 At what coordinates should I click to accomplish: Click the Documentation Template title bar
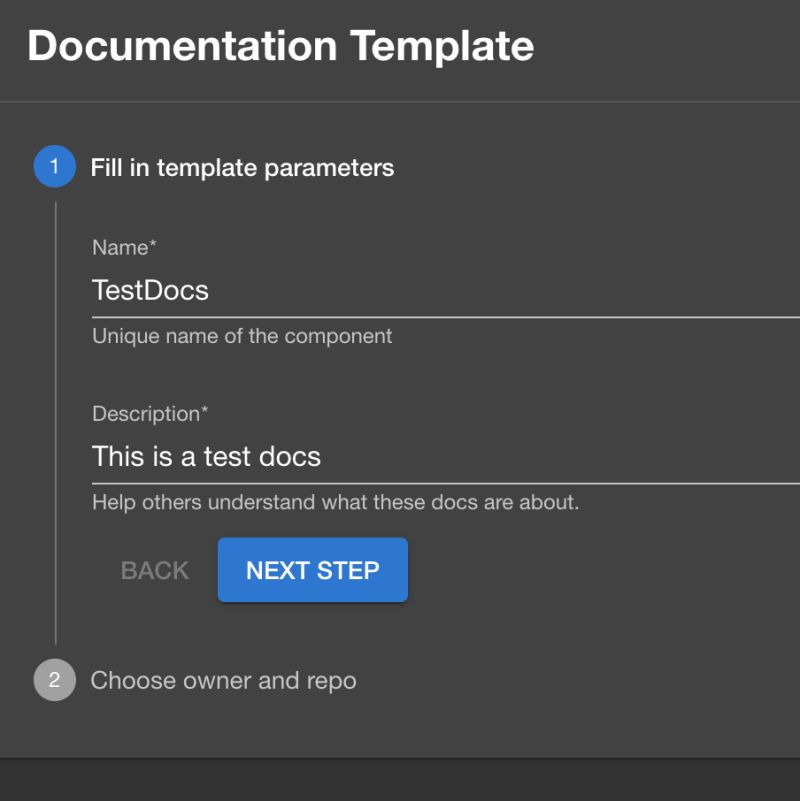(x=282, y=45)
